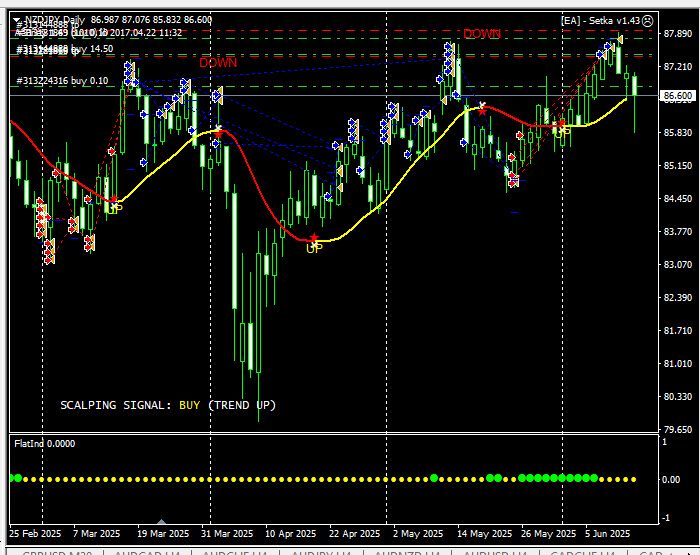Click the red DOWN label near 31 Mar 2025

(x=218, y=63)
